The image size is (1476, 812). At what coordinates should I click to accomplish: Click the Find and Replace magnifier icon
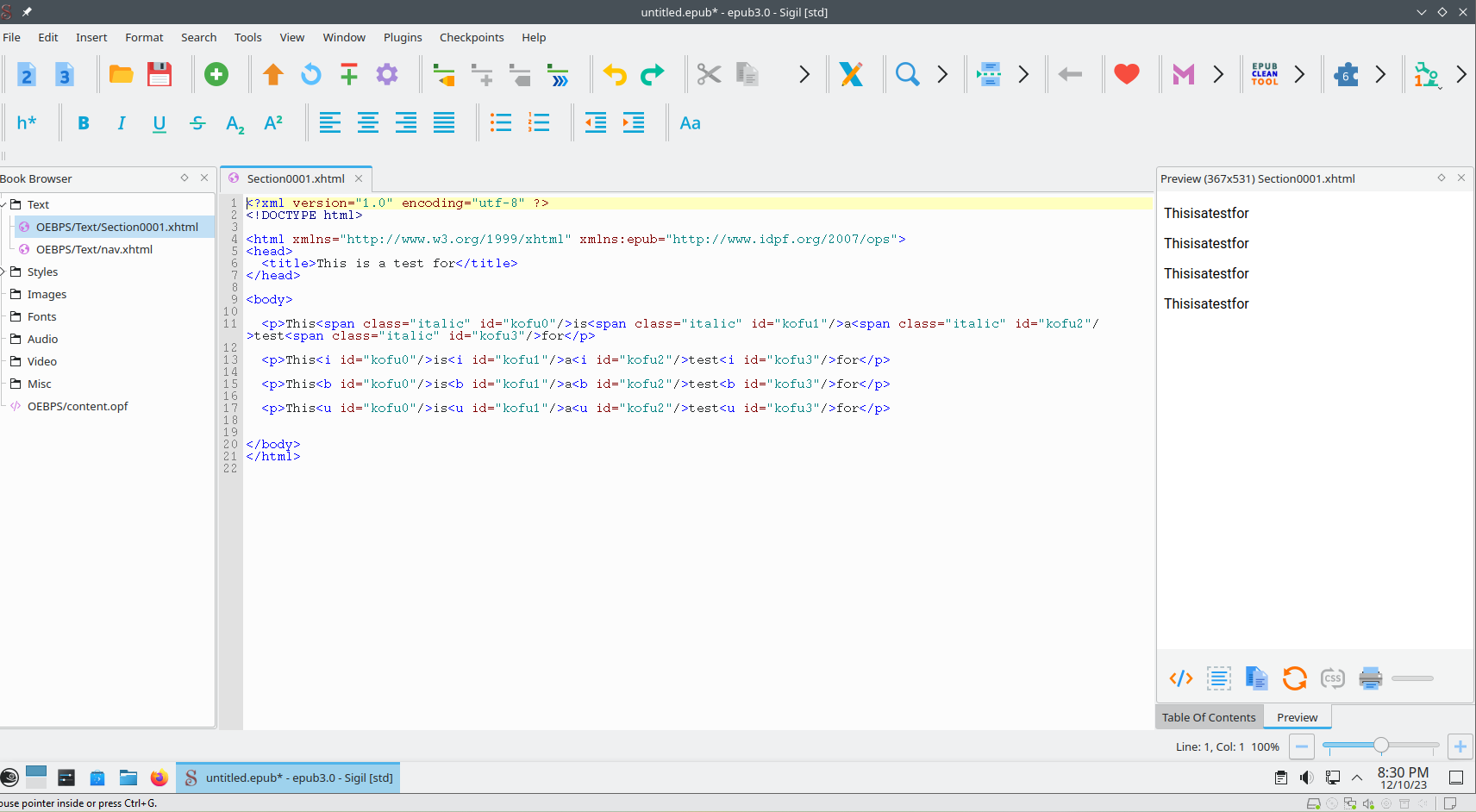coord(907,75)
